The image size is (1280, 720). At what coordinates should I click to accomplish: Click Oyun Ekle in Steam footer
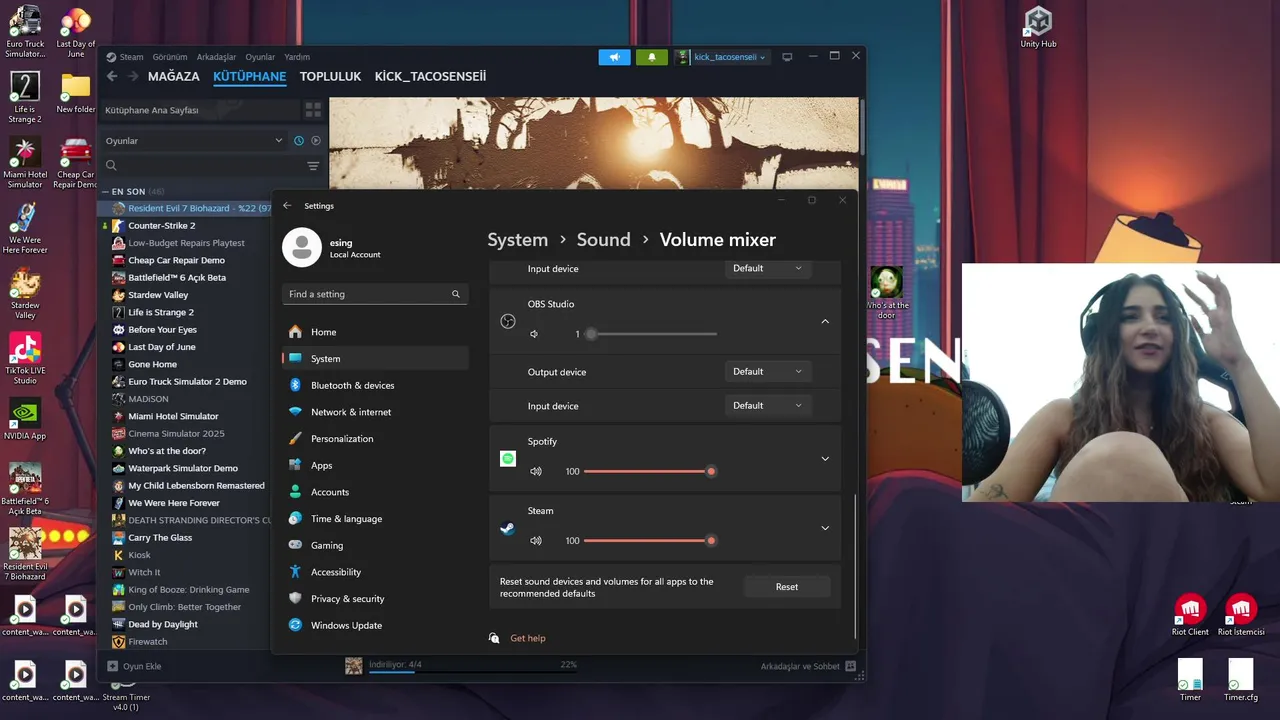click(x=134, y=666)
